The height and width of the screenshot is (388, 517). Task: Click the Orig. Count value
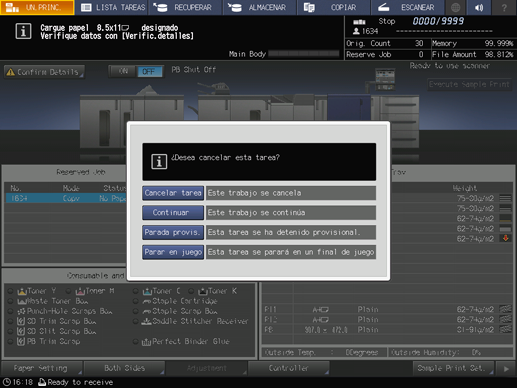point(419,43)
